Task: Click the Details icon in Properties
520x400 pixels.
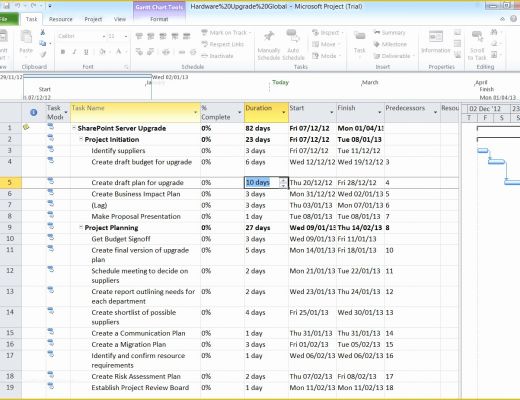Action: pos(457,43)
